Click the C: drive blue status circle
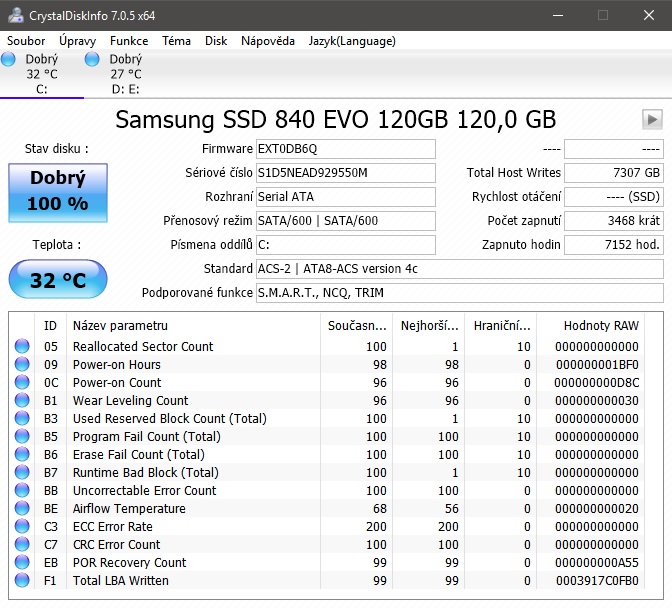The image size is (672, 608). click(x=8, y=59)
